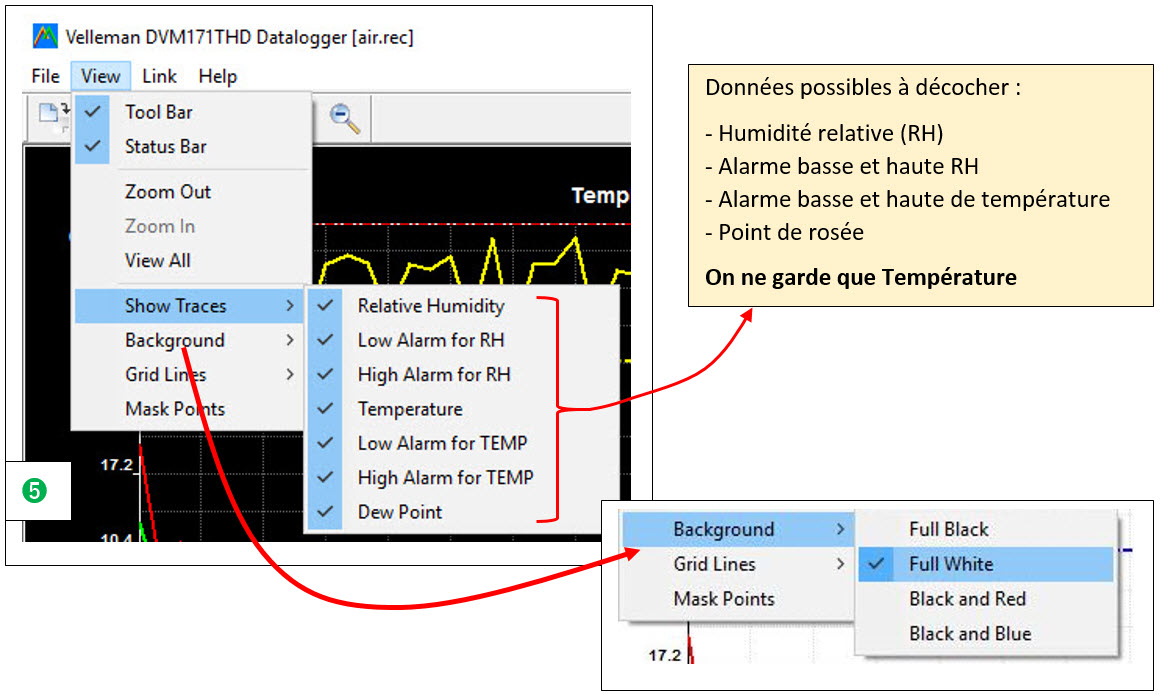Toggle Status Bar visibility

point(165,146)
